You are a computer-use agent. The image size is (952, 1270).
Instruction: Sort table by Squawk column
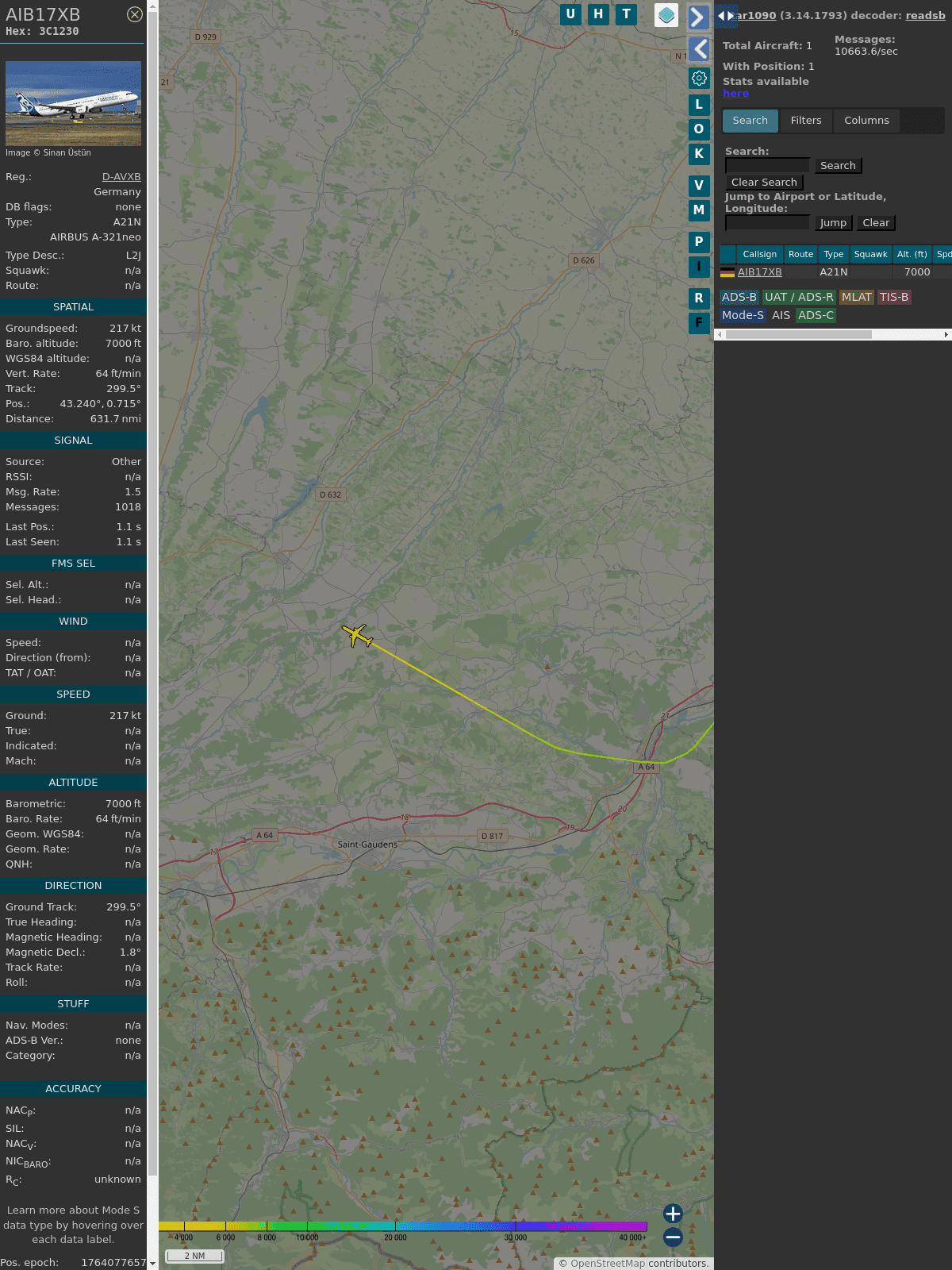(870, 254)
